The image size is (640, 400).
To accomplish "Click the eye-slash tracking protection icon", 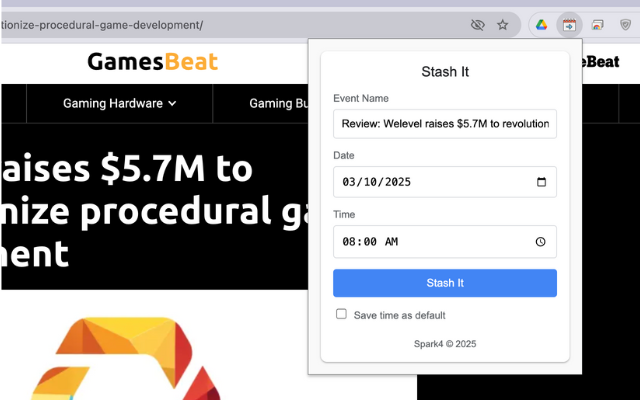I will point(478,25).
